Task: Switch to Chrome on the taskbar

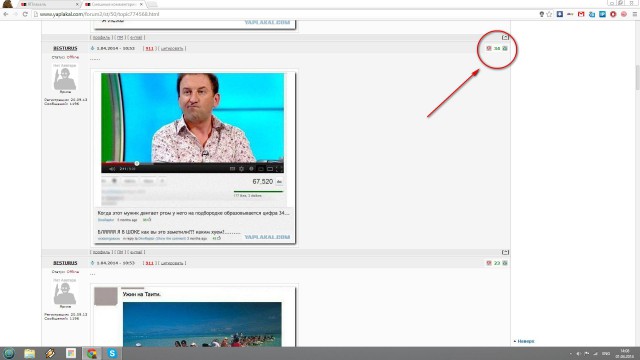Action: (92, 353)
